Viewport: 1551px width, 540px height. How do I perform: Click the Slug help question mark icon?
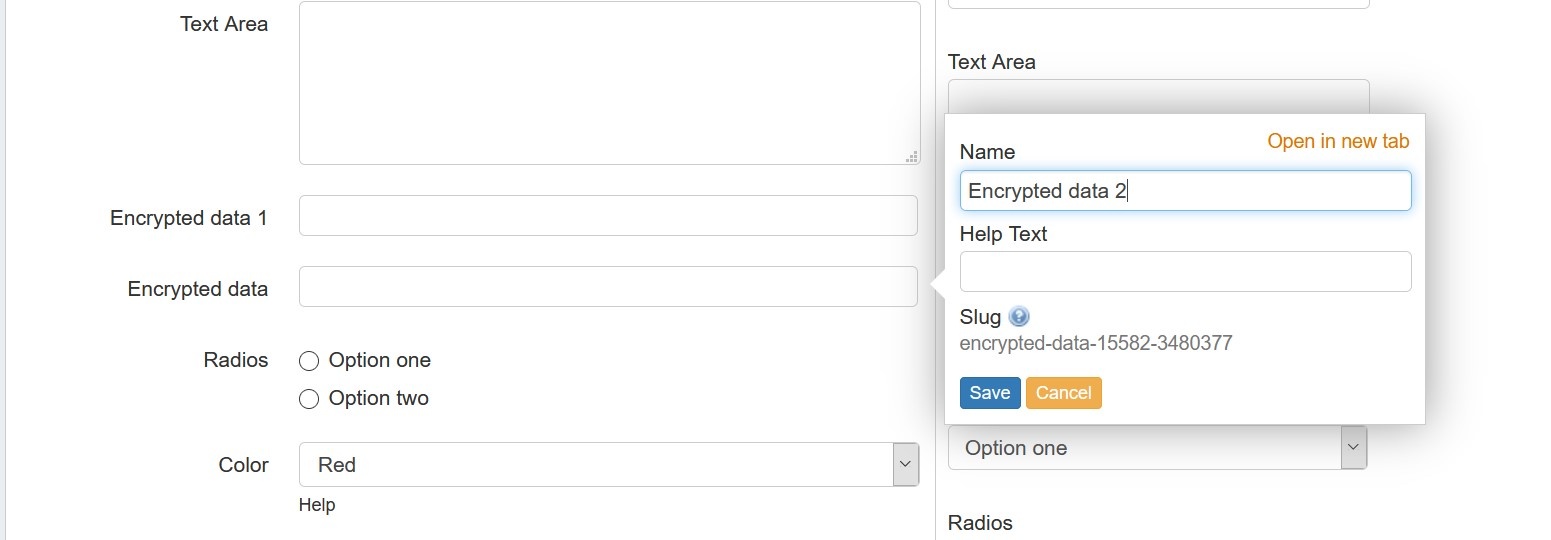pos(1019,317)
